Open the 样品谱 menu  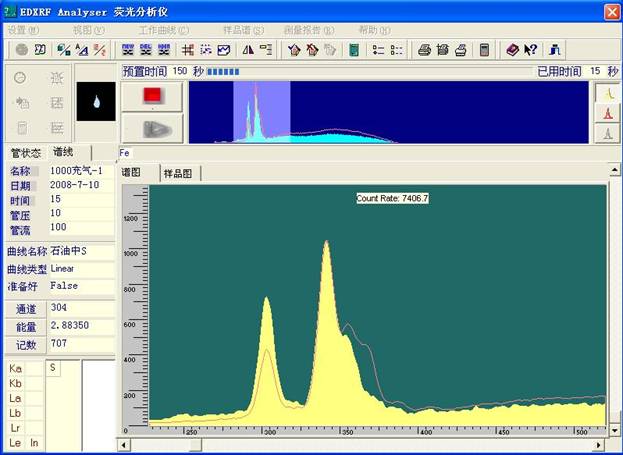(x=244, y=30)
